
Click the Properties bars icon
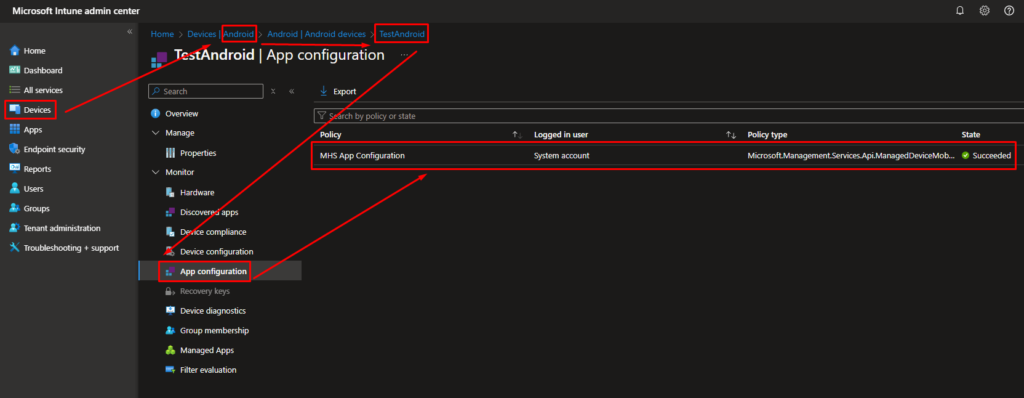(x=170, y=153)
